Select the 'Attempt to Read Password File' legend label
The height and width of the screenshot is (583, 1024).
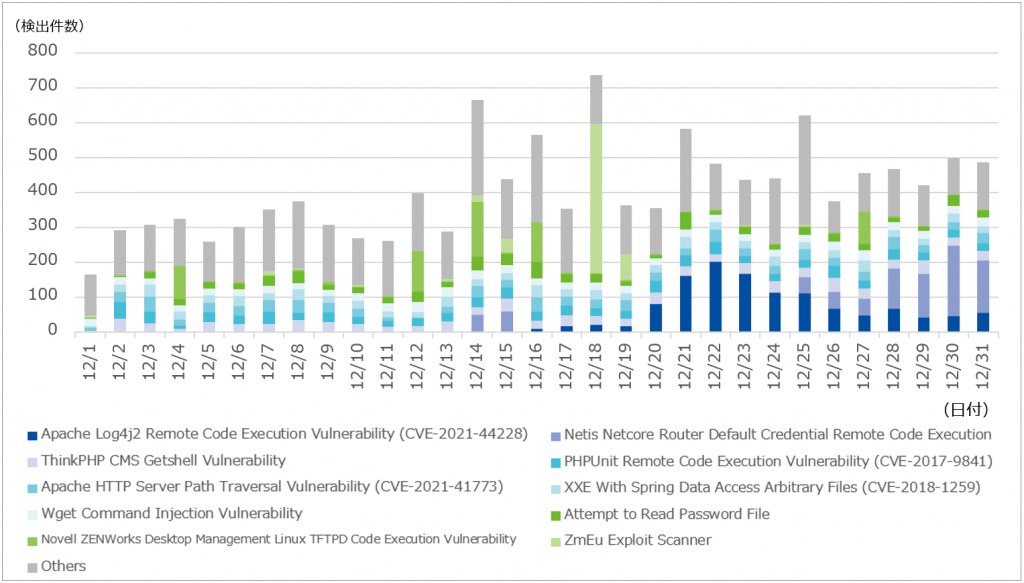(667, 514)
